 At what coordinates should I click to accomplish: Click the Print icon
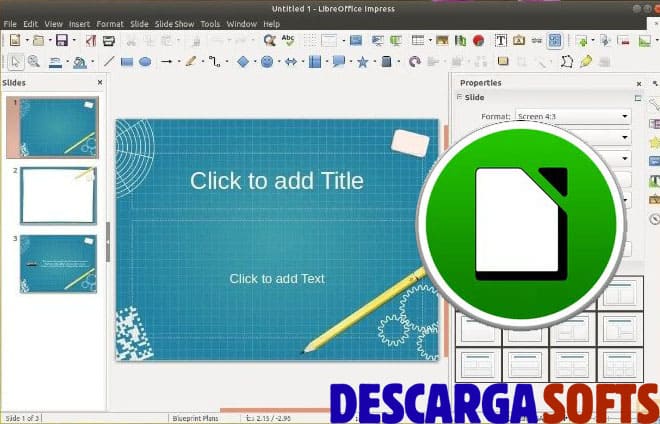[109, 40]
